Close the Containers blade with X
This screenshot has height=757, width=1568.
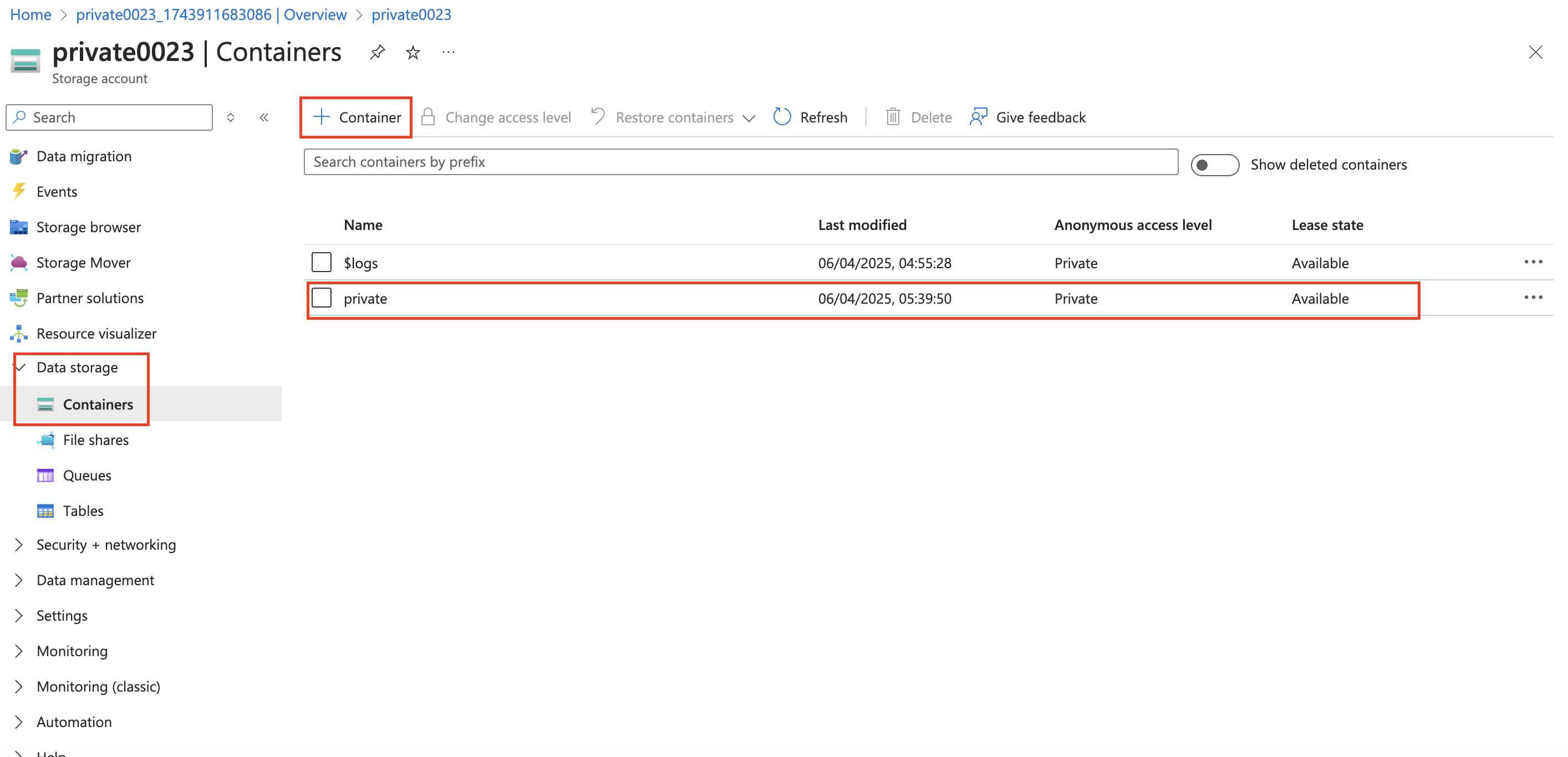1535,52
